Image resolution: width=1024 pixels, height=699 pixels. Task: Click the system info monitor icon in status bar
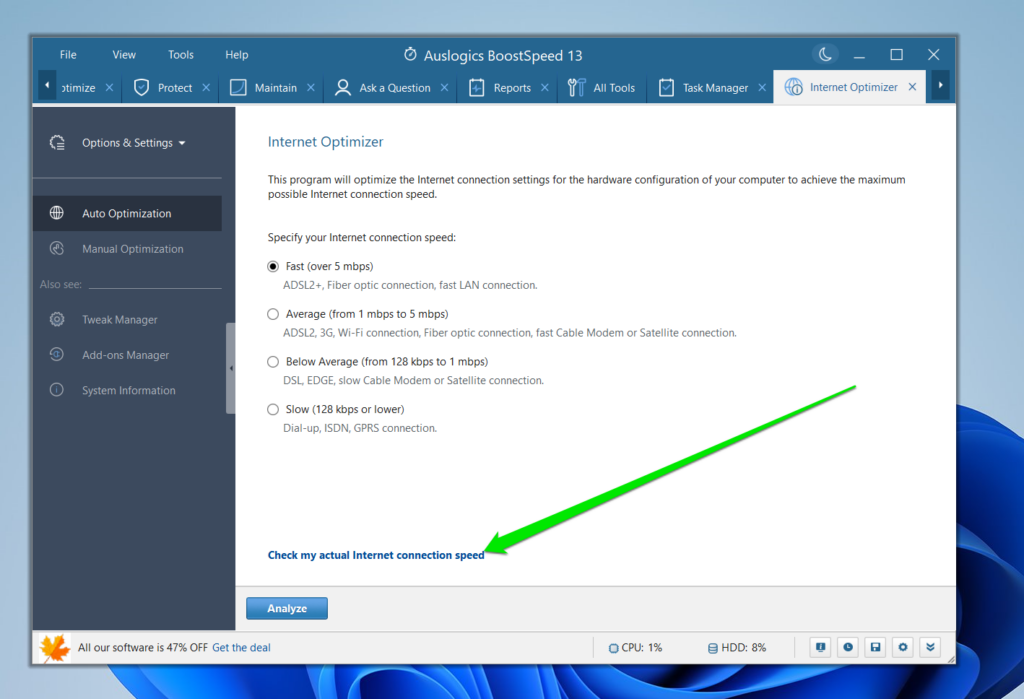(x=820, y=647)
